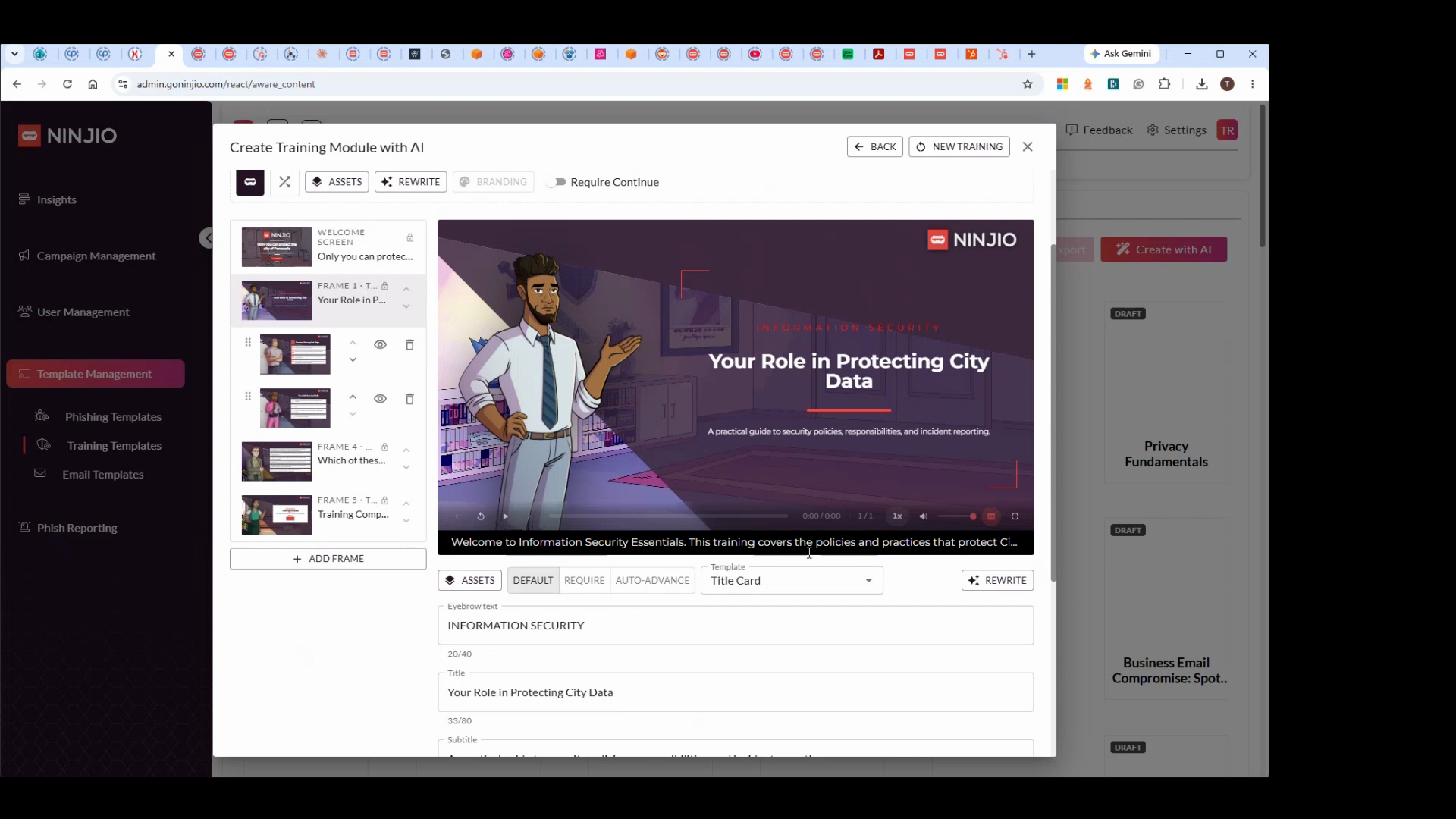Click the shuffle icon beside Assets
Viewport: 1456px width, 819px height.
pyautogui.click(x=284, y=182)
